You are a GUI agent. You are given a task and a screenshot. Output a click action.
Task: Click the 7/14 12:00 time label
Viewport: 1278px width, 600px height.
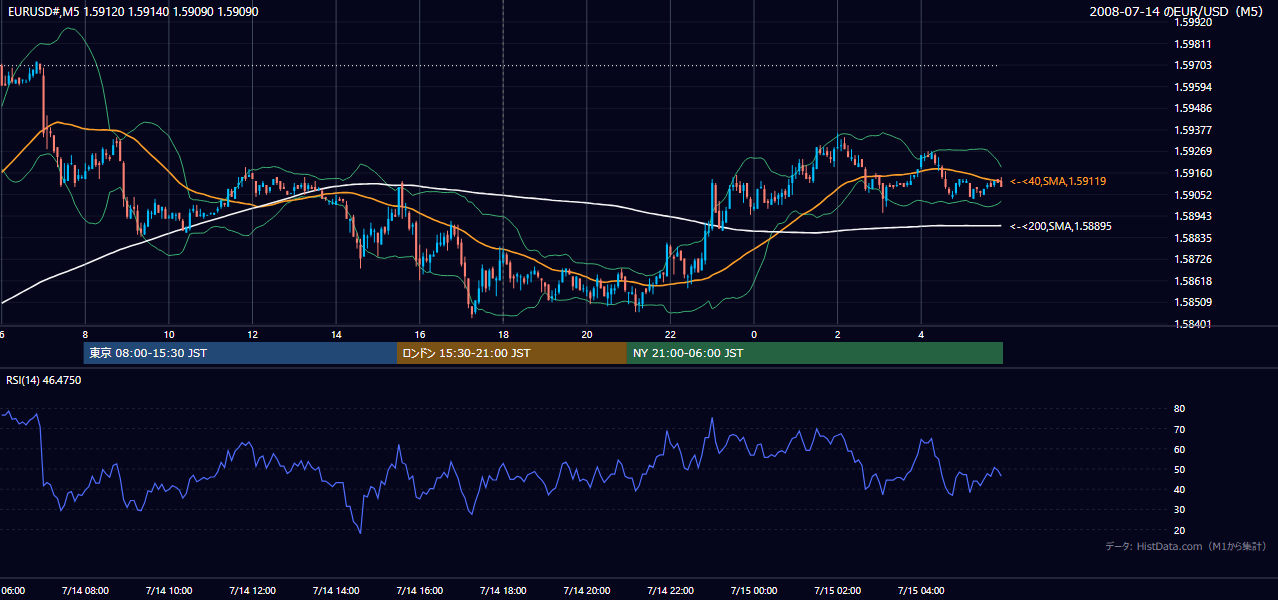click(x=252, y=590)
